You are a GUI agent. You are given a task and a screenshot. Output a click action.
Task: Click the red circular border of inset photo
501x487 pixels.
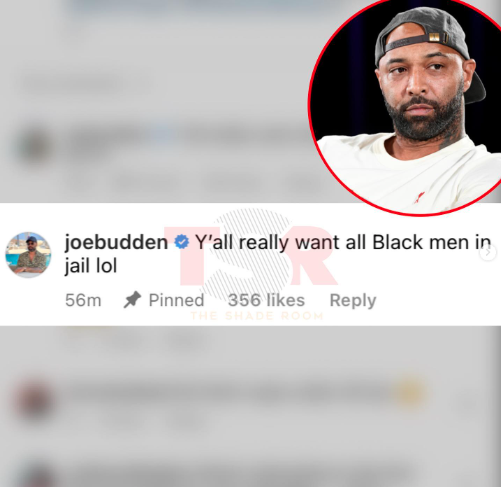click(x=310, y=107)
